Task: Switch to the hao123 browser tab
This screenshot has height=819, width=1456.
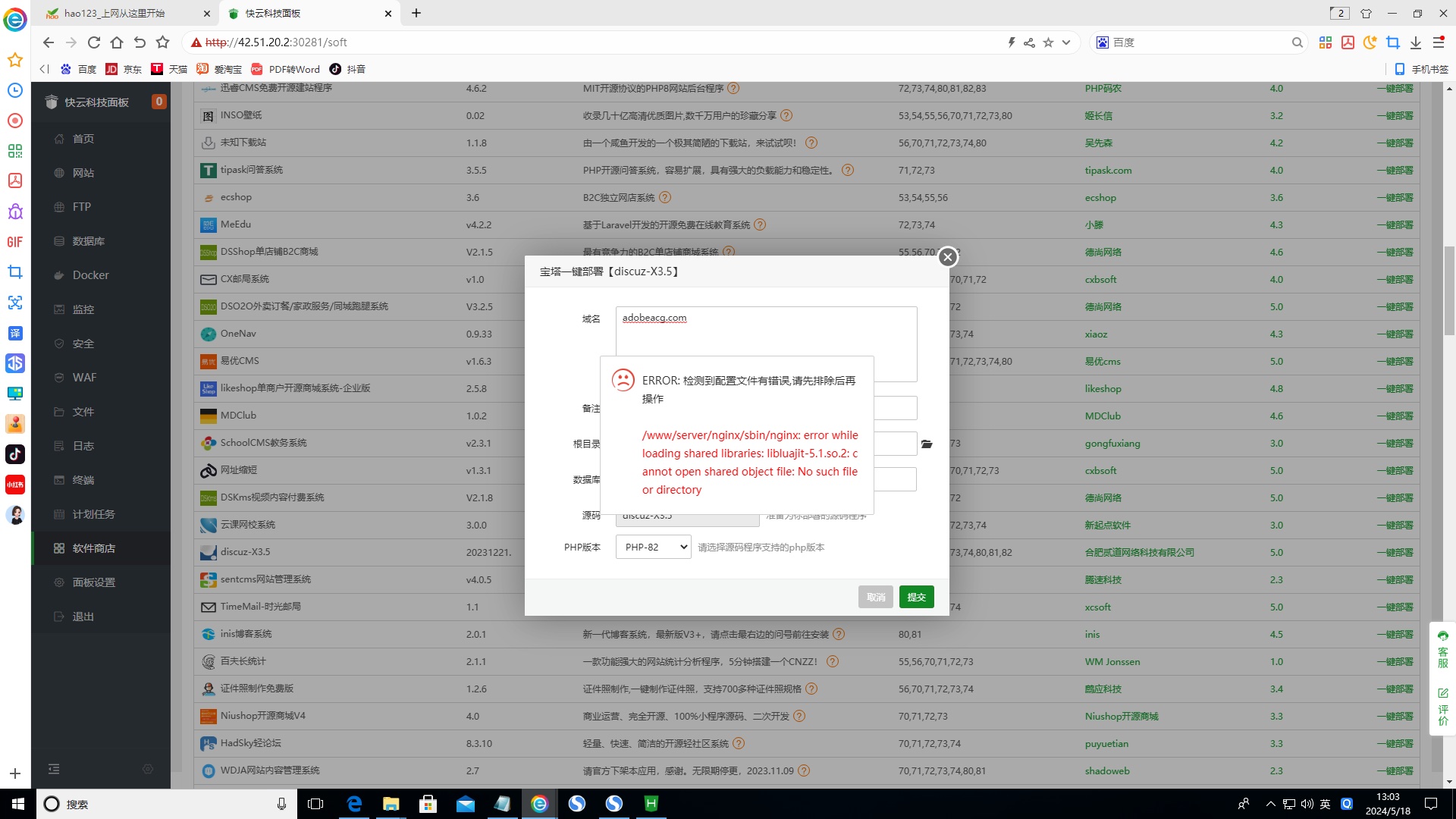Action: point(125,13)
